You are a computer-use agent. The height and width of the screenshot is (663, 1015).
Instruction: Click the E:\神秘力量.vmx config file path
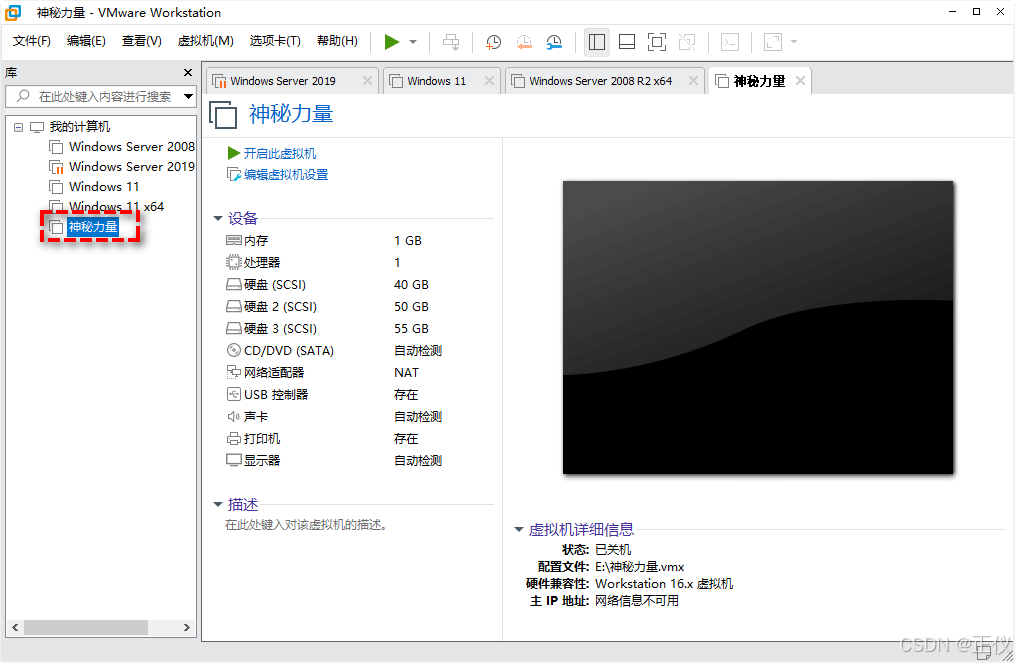(x=640, y=567)
